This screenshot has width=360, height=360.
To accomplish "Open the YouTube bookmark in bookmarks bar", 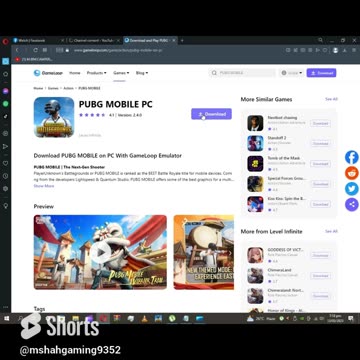I will point(34,59).
